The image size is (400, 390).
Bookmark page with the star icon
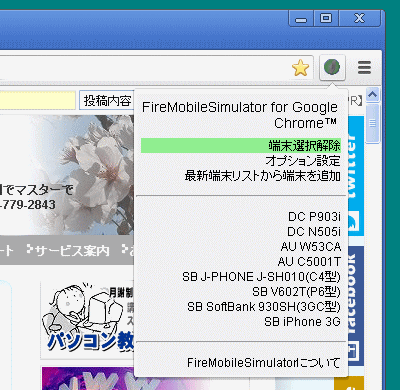tap(300, 68)
